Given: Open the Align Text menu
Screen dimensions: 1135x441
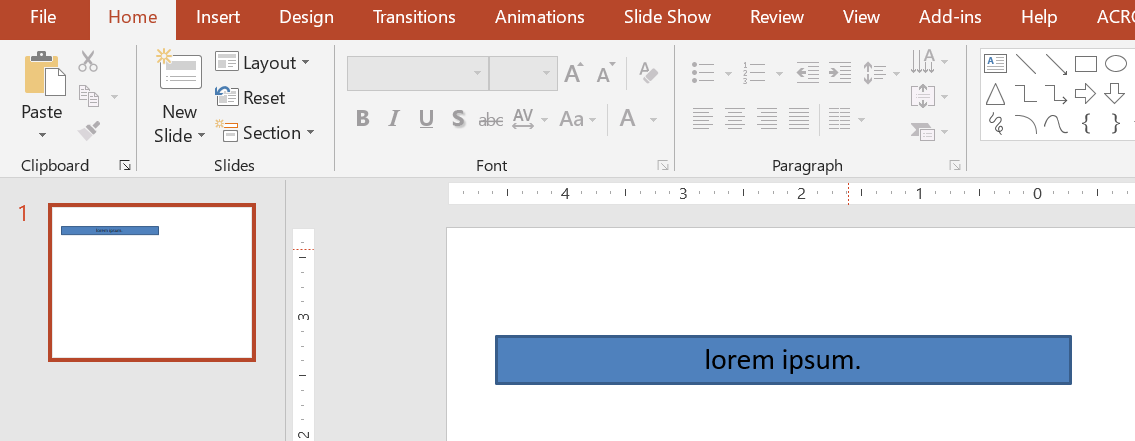Looking at the screenshot, I should click(x=929, y=96).
